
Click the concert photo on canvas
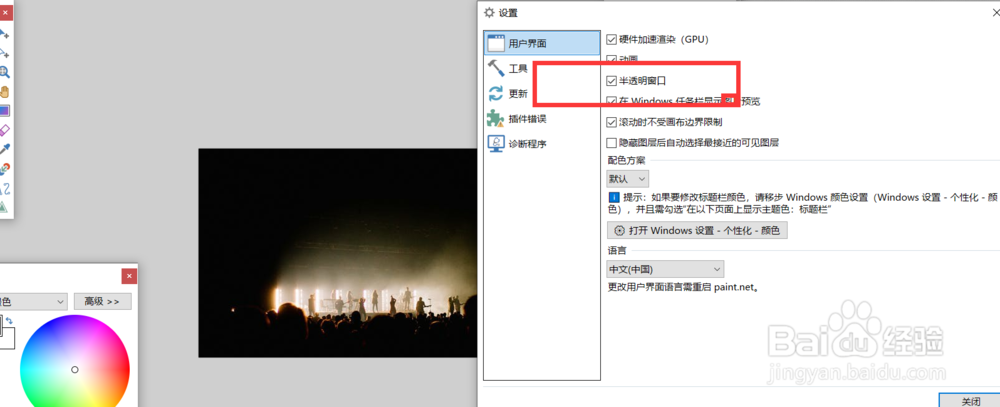338,253
